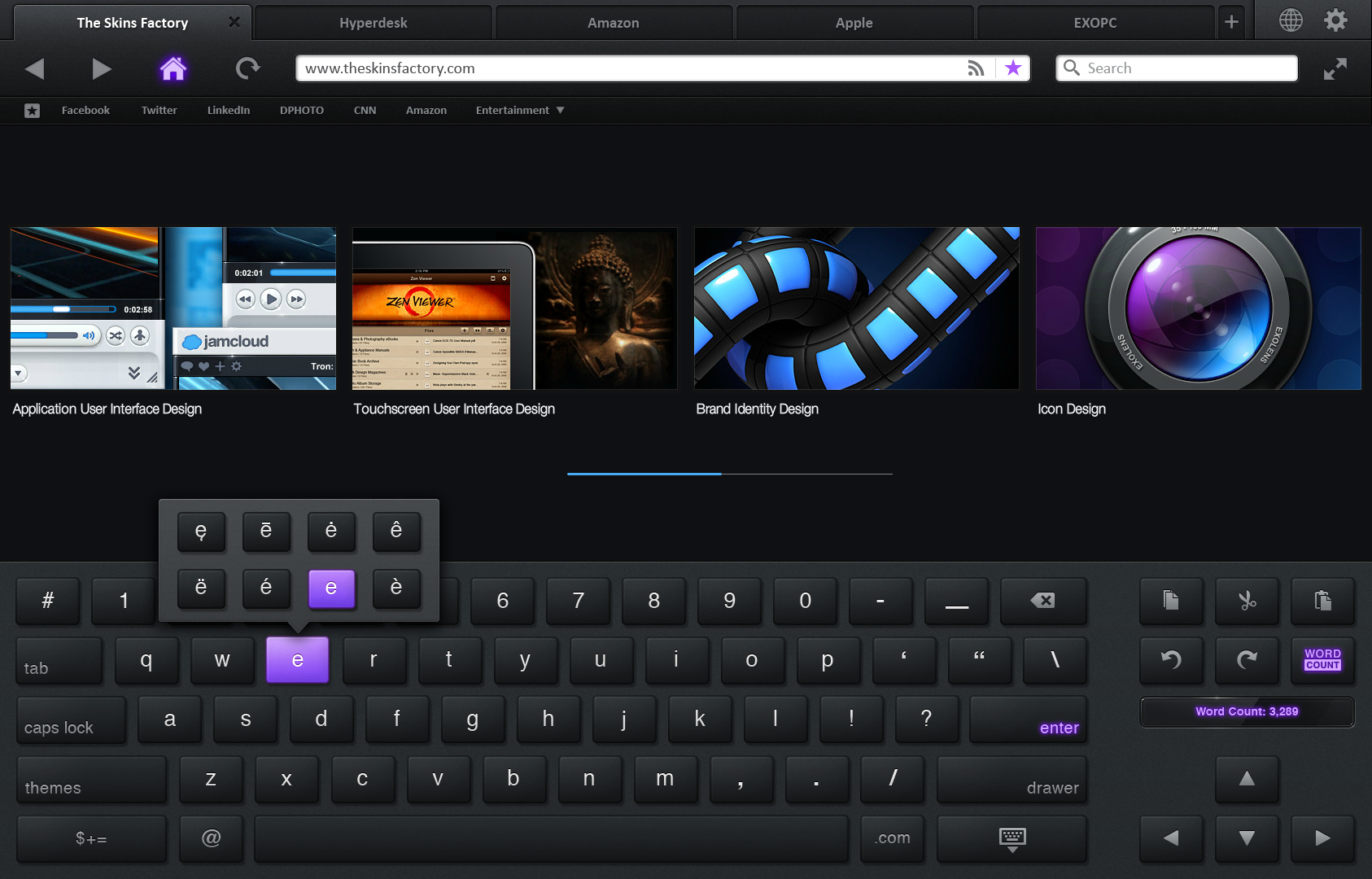Open Brand Identity Design thumbnail
The width and height of the screenshot is (1372, 879).
pyautogui.click(x=857, y=308)
